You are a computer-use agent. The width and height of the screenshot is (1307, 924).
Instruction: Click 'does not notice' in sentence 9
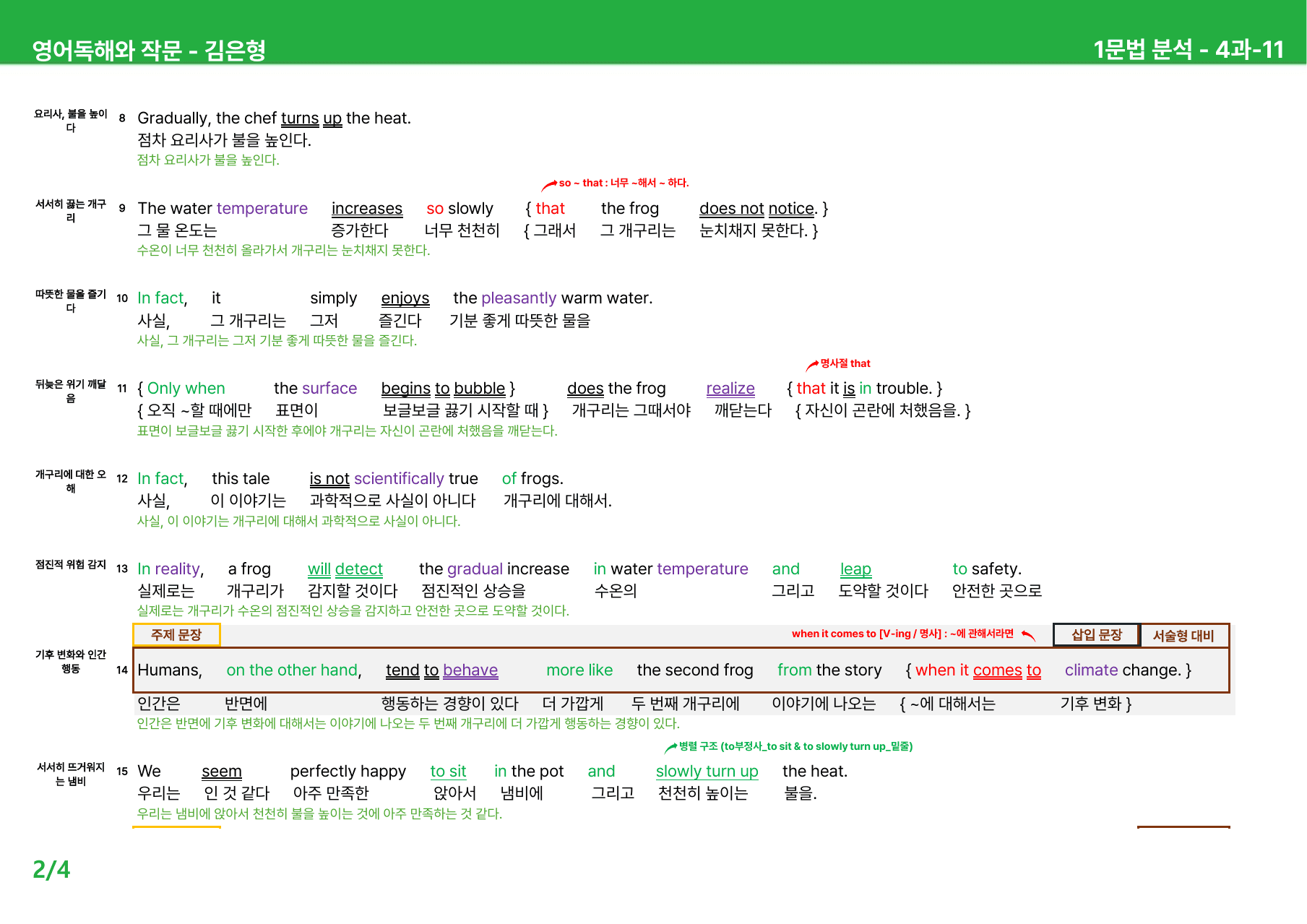(758, 208)
